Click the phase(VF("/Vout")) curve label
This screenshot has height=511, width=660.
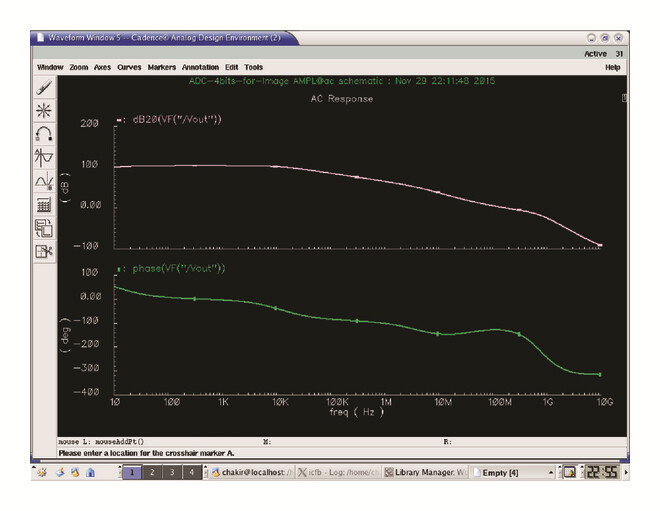179,269
